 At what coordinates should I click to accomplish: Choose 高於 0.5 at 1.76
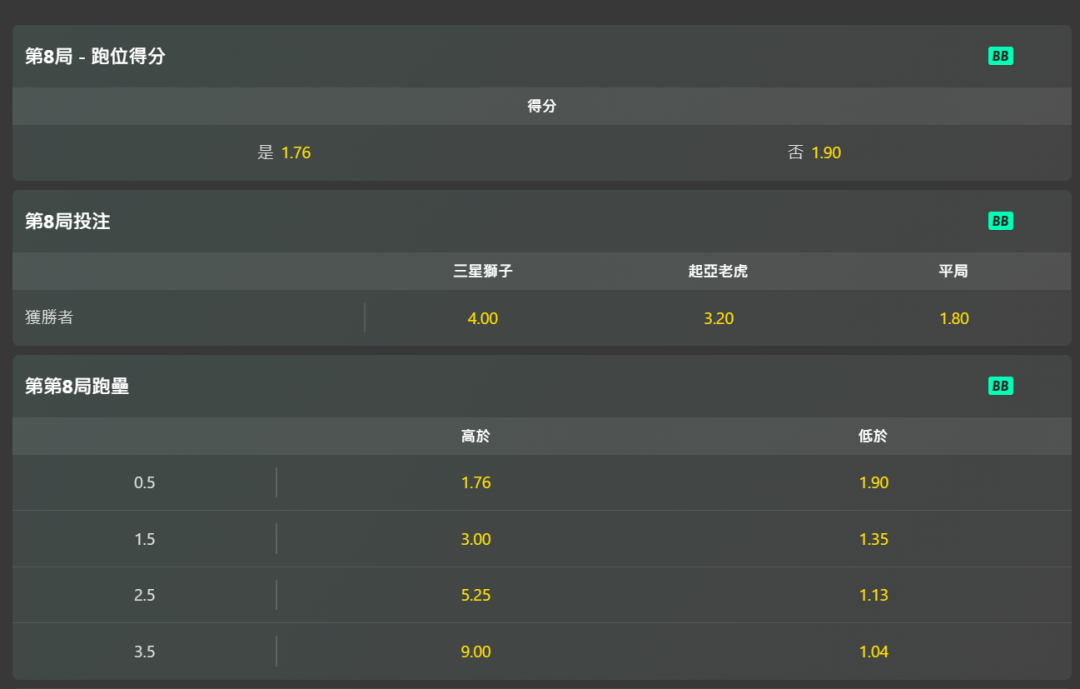(x=476, y=482)
